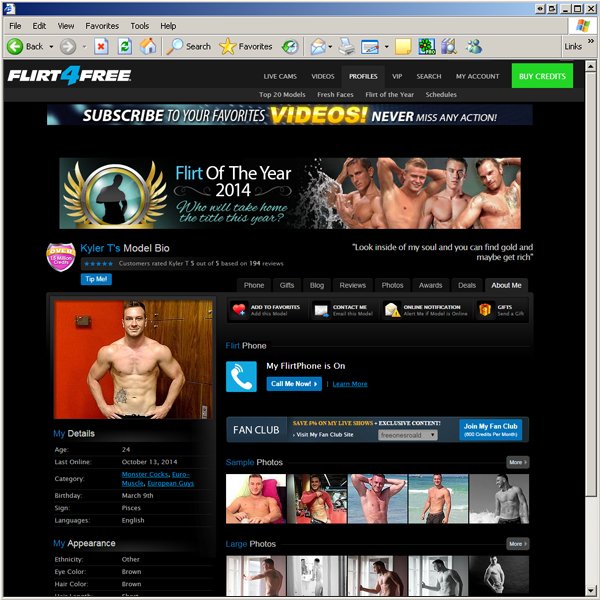Image resolution: width=600 pixels, height=600 pixels.
Task: Open the Fresh Faces submenu link
Action: [x=335, y=95]
